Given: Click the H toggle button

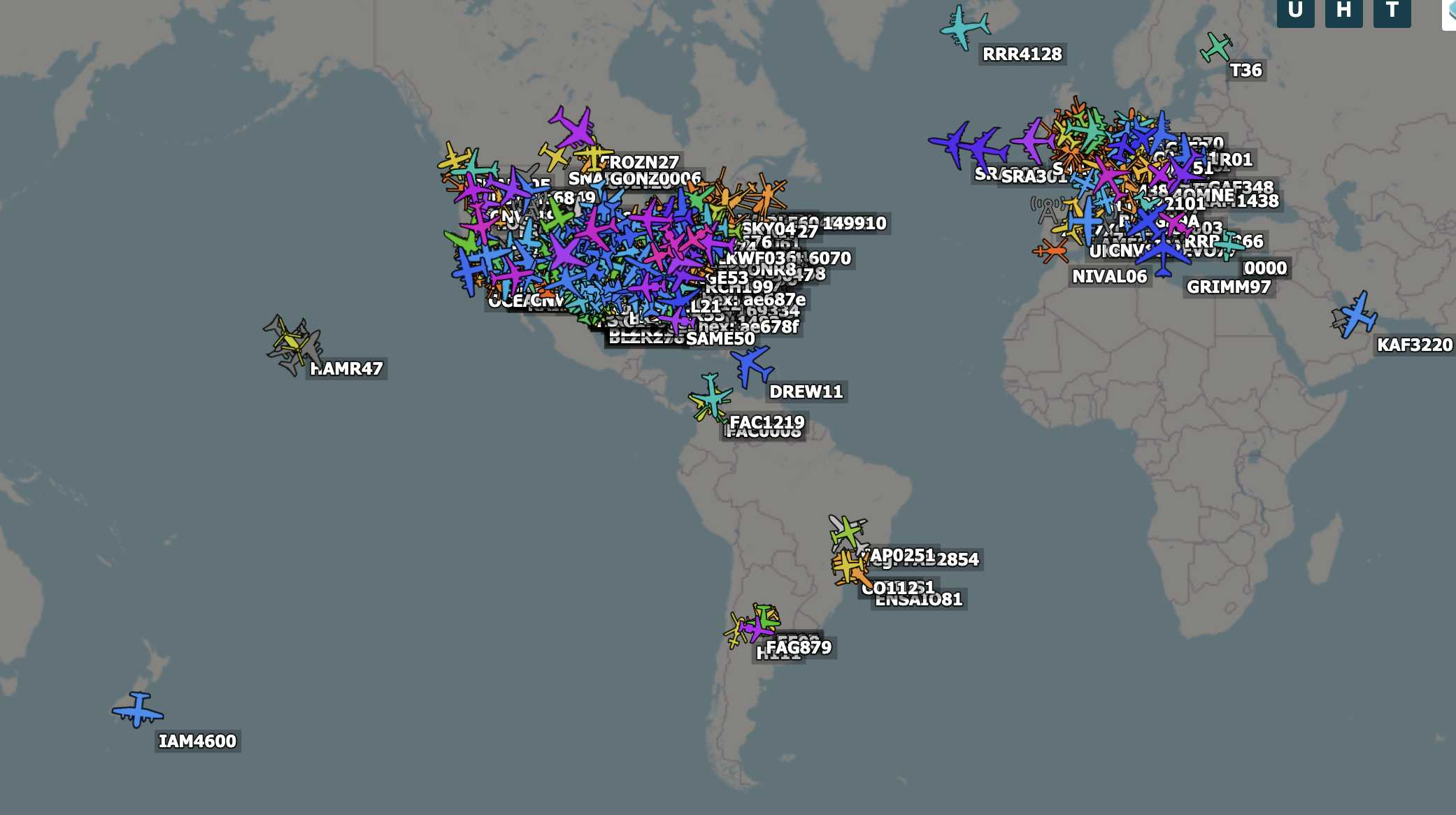Looking at the screenshot, I should click(x=1343, y=10).
